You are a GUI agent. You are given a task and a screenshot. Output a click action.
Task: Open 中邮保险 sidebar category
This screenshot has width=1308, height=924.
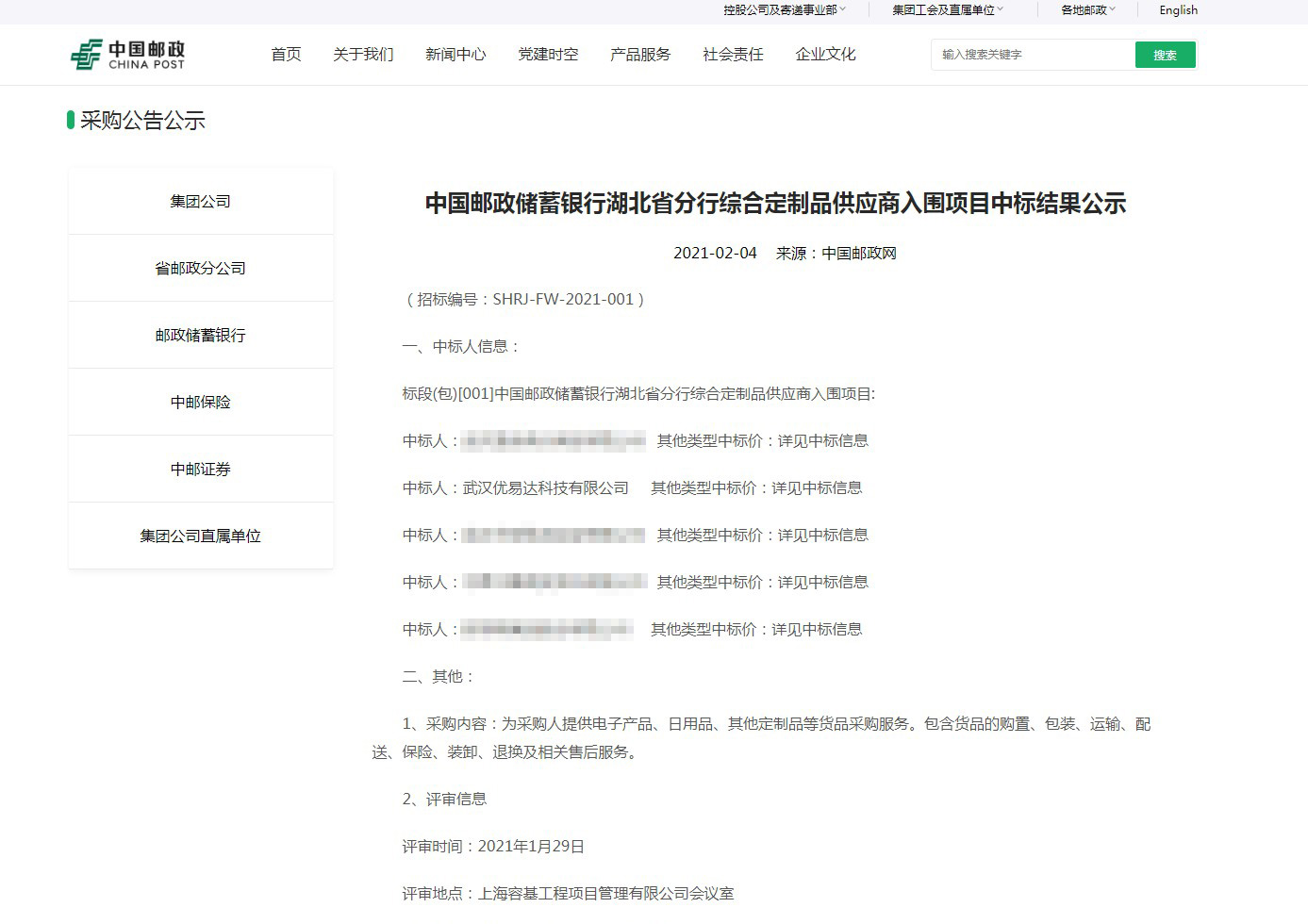(x=201, y=403)
